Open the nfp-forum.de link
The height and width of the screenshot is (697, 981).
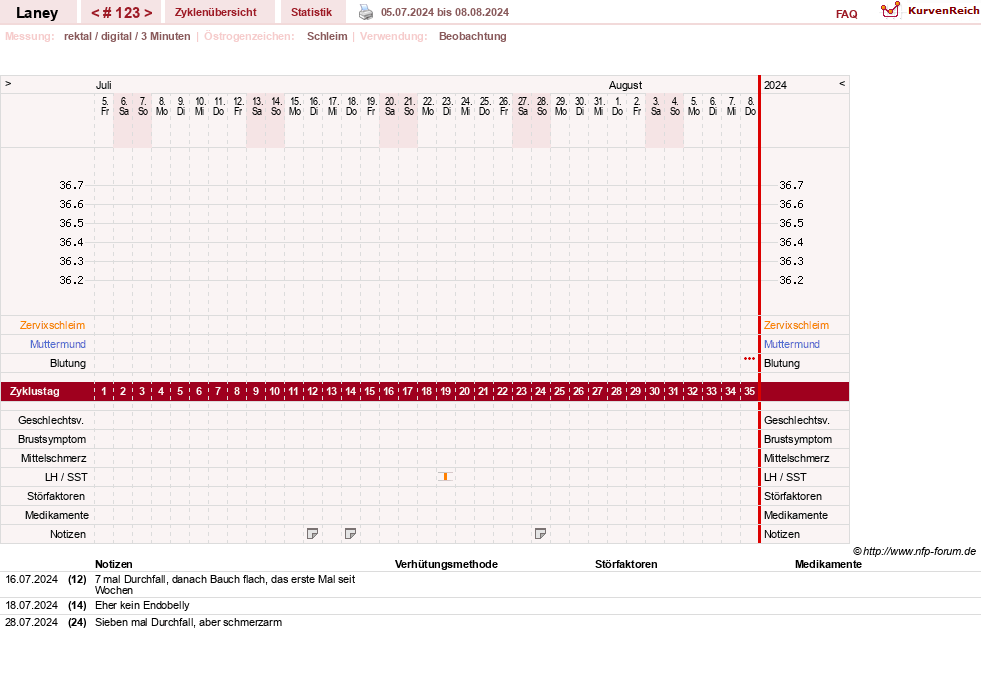point(914,551)
